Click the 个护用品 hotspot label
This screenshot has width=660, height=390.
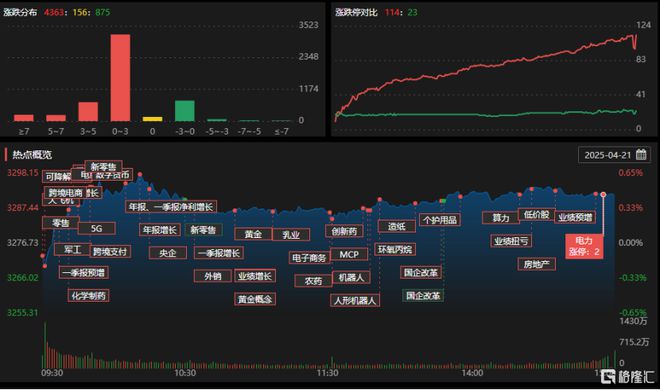tap(440, 220)
